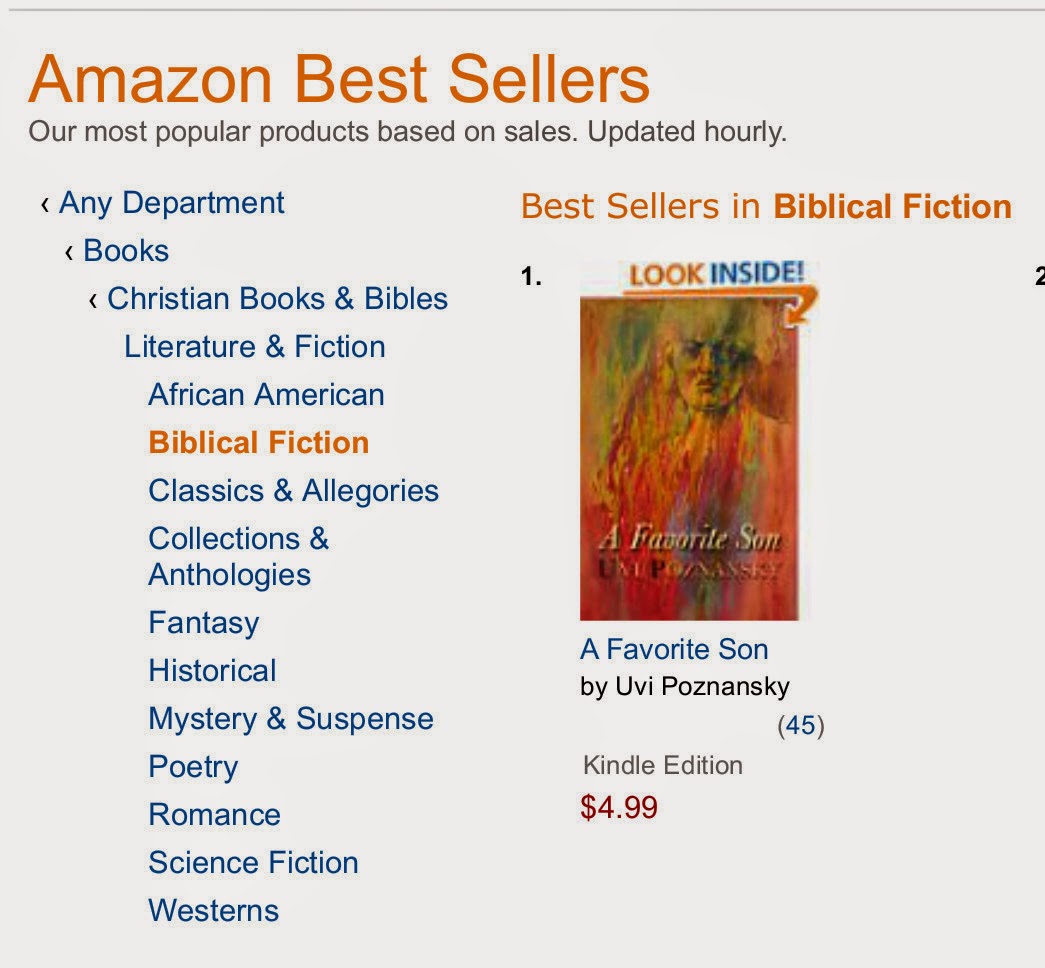Viewport: 1045px width, 968px height.
Task: Click the Look Inside badge on book cover
Action: [716, 274]
